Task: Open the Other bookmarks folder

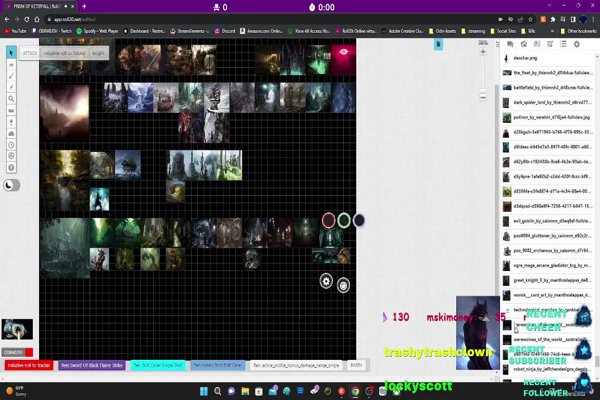Action: pyautogui.click(x=578, y=31)
